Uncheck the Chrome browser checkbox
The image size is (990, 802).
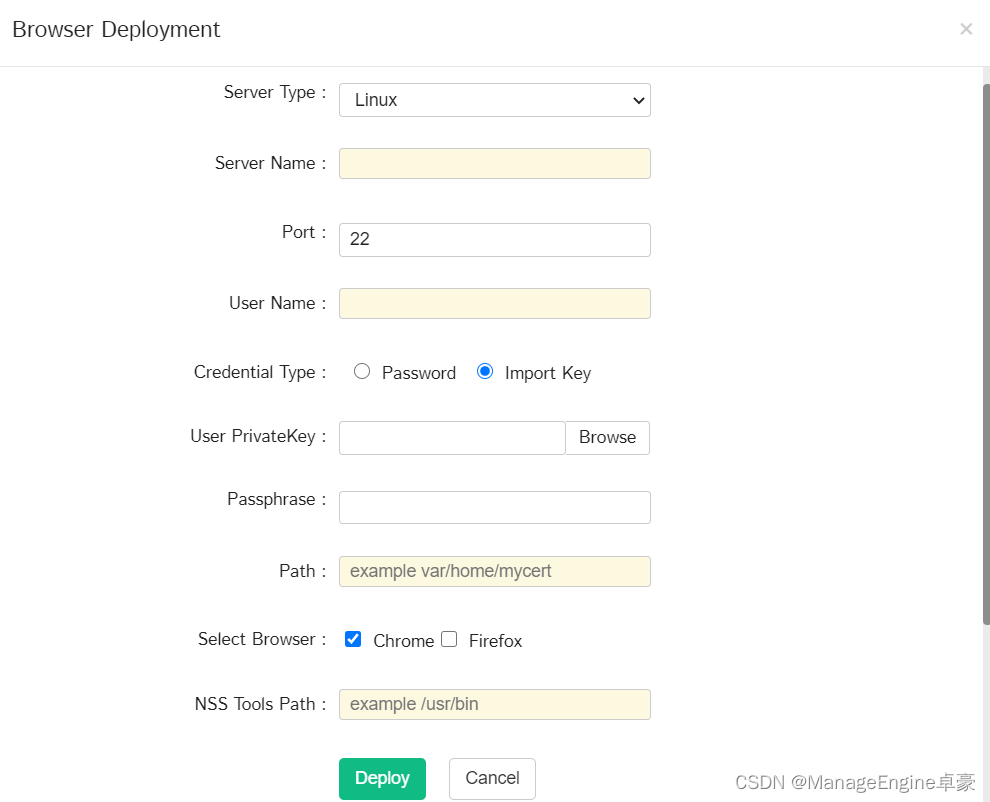click(353, 639)
